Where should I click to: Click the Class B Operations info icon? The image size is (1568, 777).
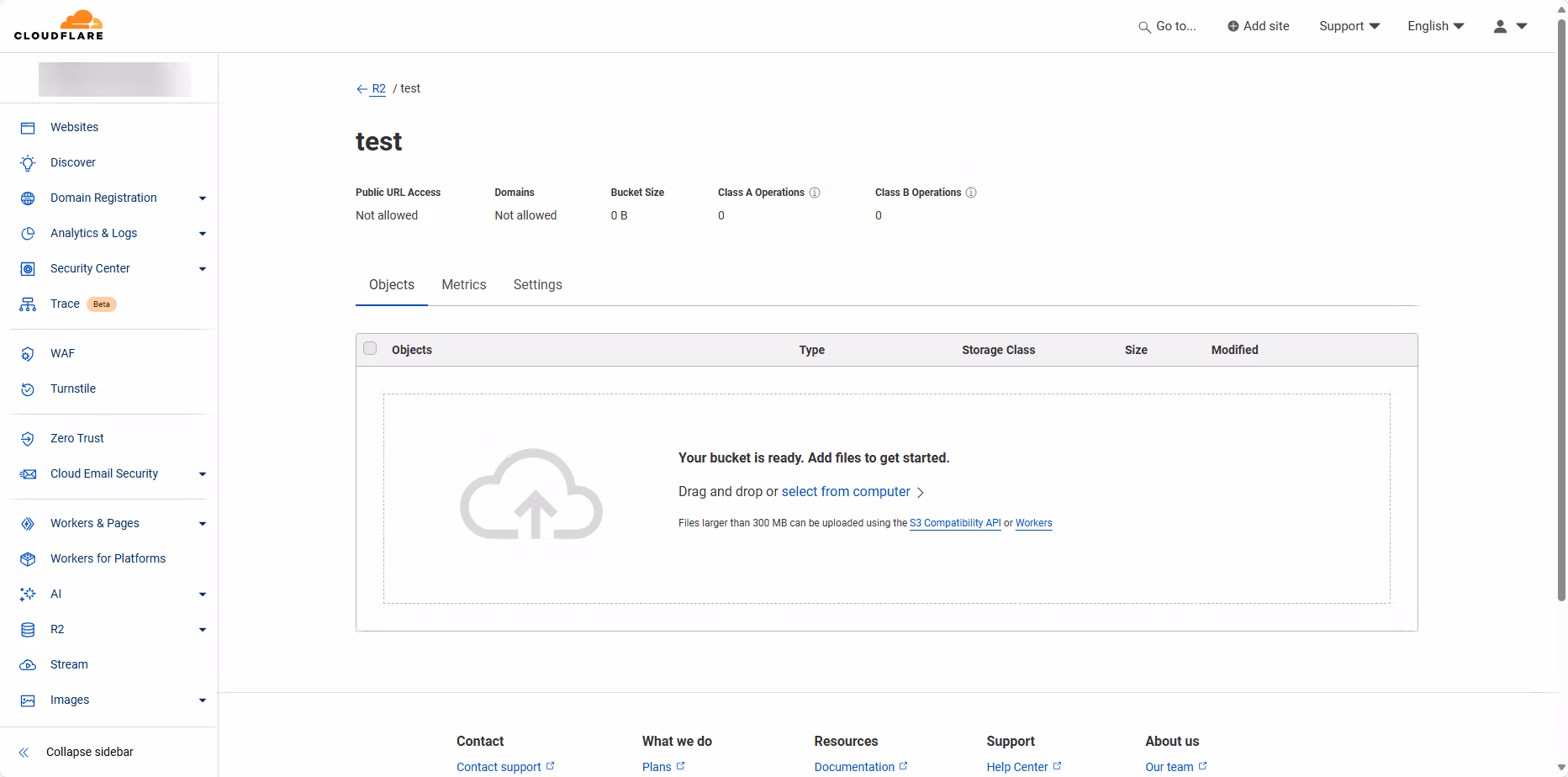pos(971,193)
